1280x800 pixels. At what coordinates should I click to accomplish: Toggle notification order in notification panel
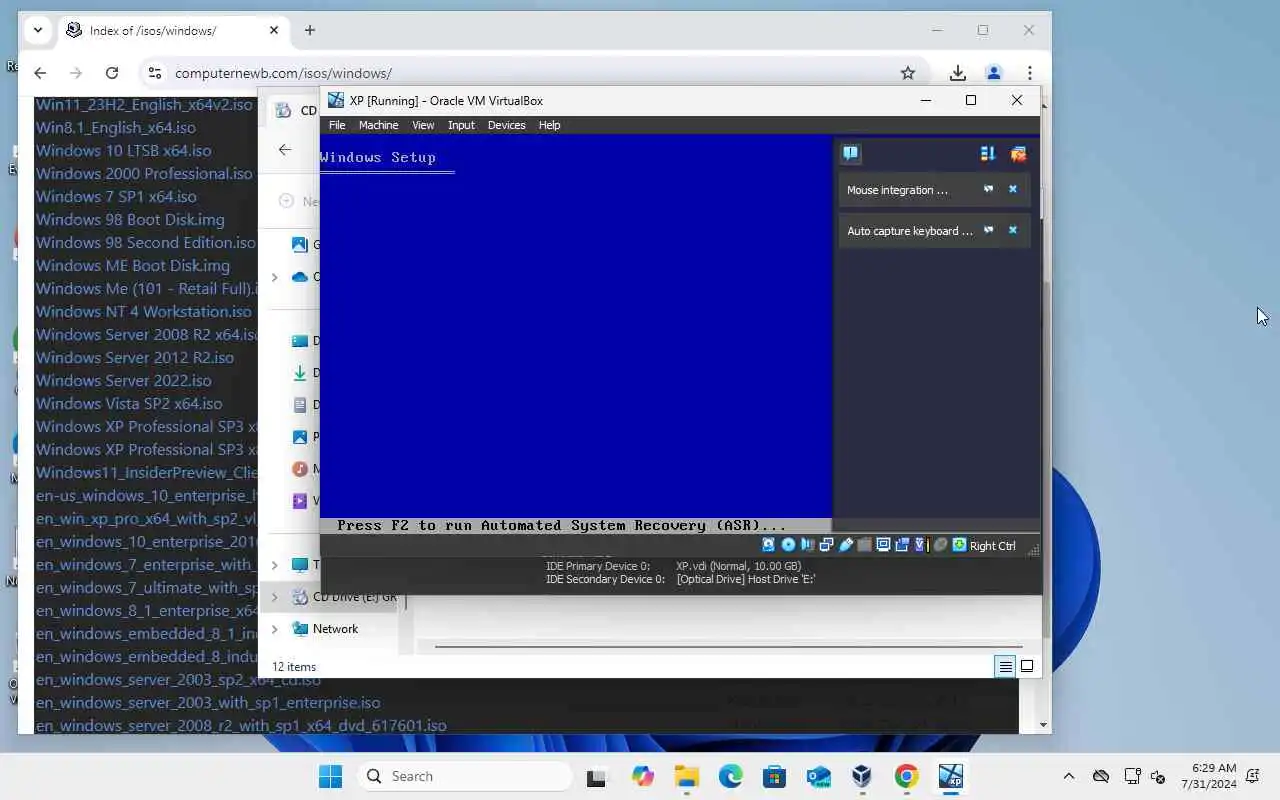pyautogui.click(x=988, y=153)
